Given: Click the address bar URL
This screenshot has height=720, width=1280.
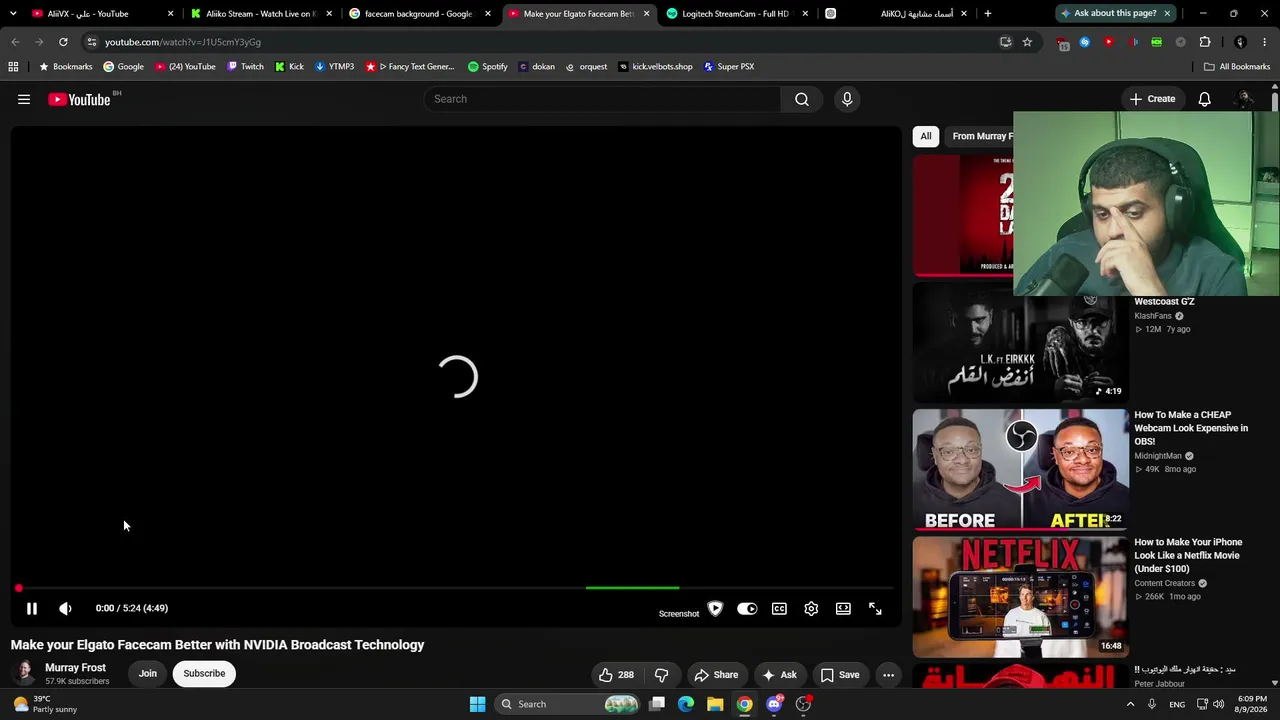Looking at the screenshot, I should 183,42.
